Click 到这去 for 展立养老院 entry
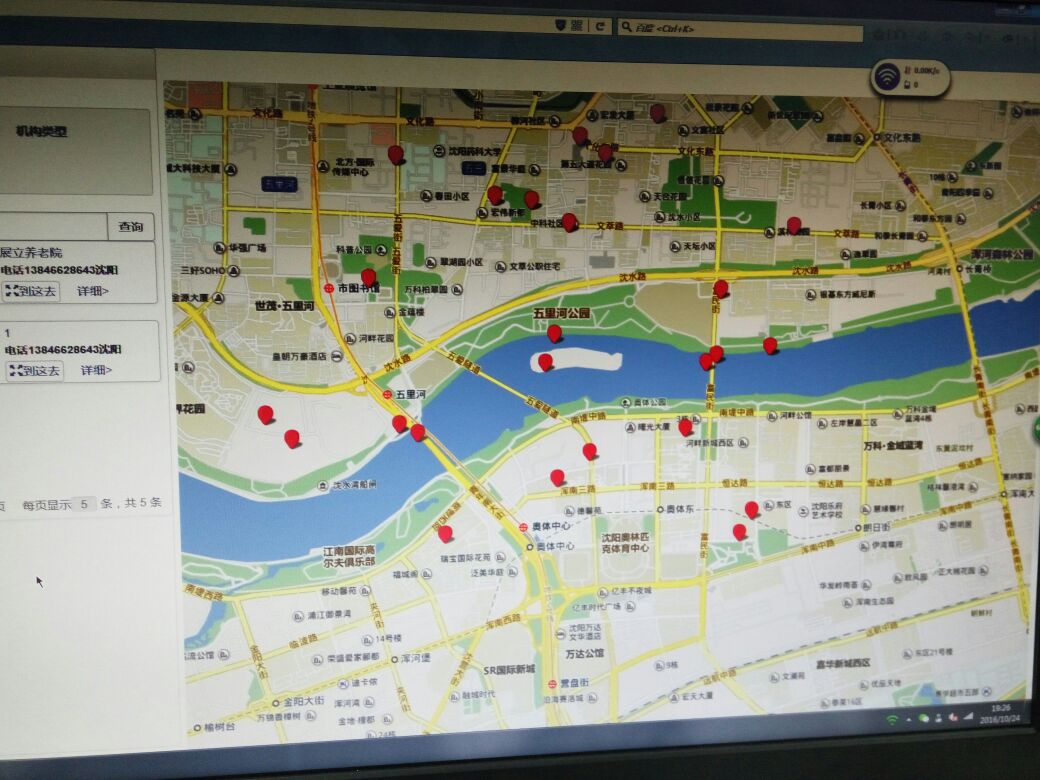This screenshot has width=1040, height=780. 32,292
